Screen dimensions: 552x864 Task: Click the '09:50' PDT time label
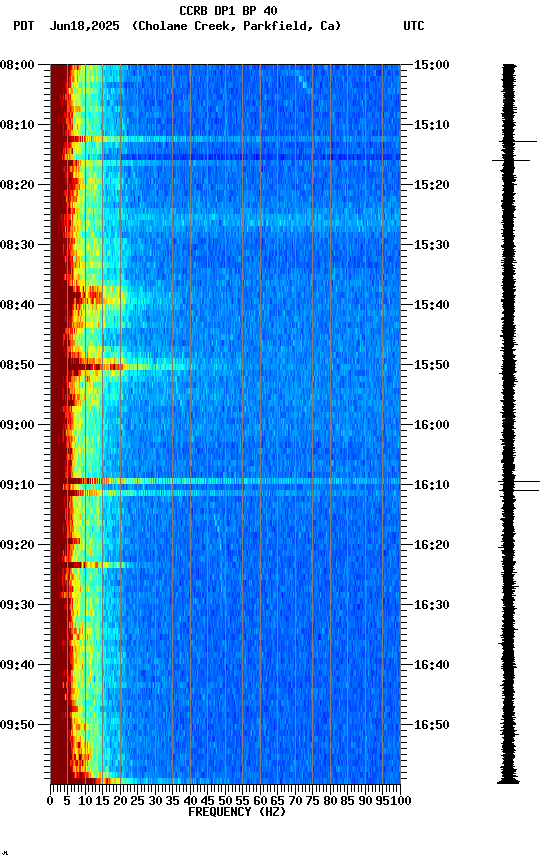point(17,725)
